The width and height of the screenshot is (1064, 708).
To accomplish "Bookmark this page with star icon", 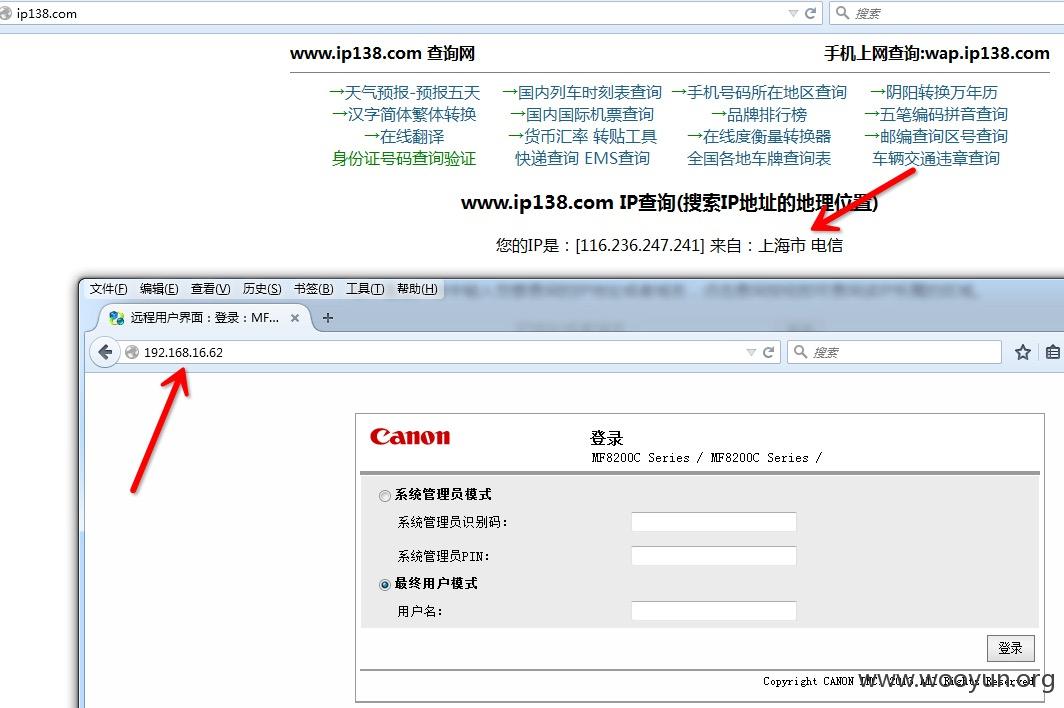I will [x=1023, y=352].
